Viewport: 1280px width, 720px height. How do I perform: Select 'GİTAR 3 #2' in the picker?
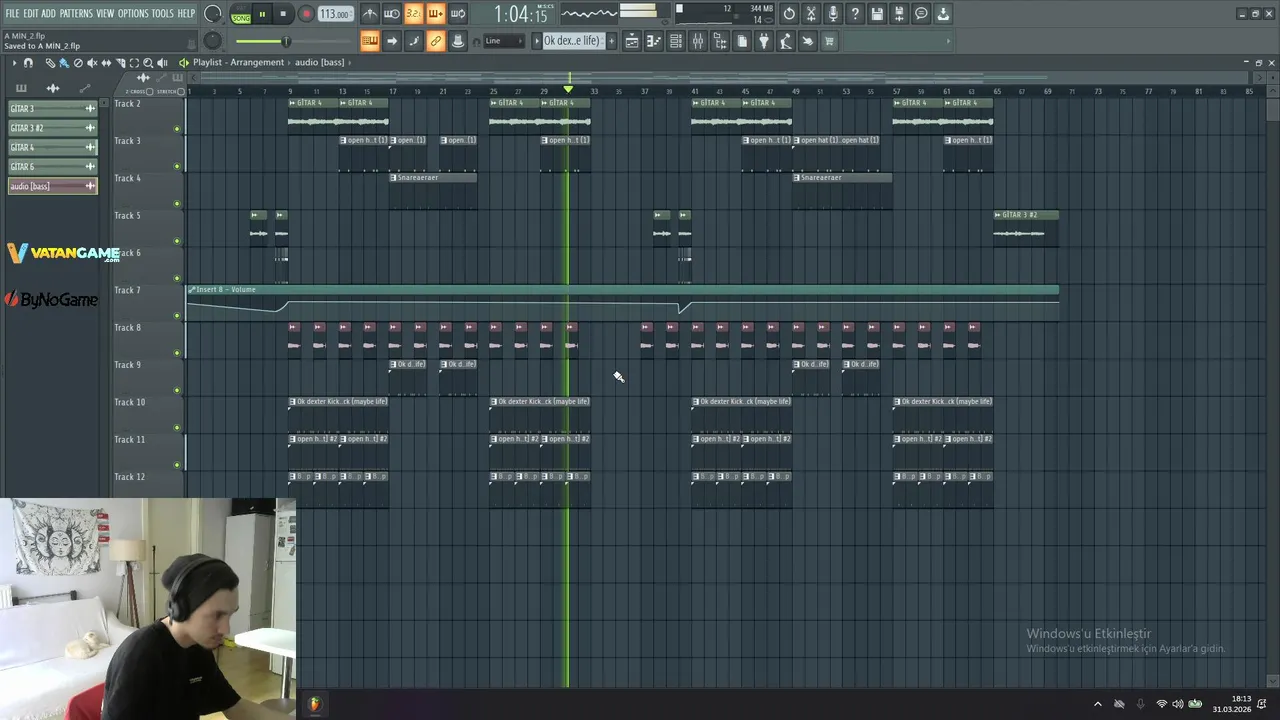pyautogui.click(x=53, y=128)
